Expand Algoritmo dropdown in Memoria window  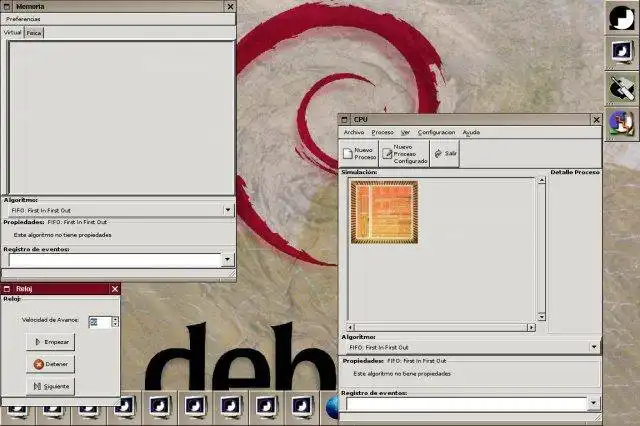(228, 210)
